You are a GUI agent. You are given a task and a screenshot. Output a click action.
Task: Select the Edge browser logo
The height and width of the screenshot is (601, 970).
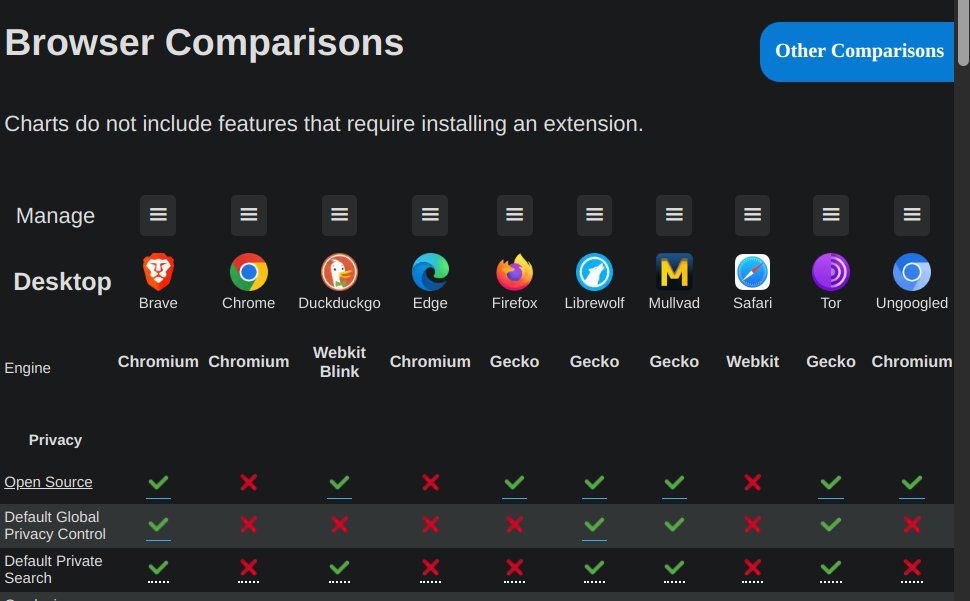(430, 271)
